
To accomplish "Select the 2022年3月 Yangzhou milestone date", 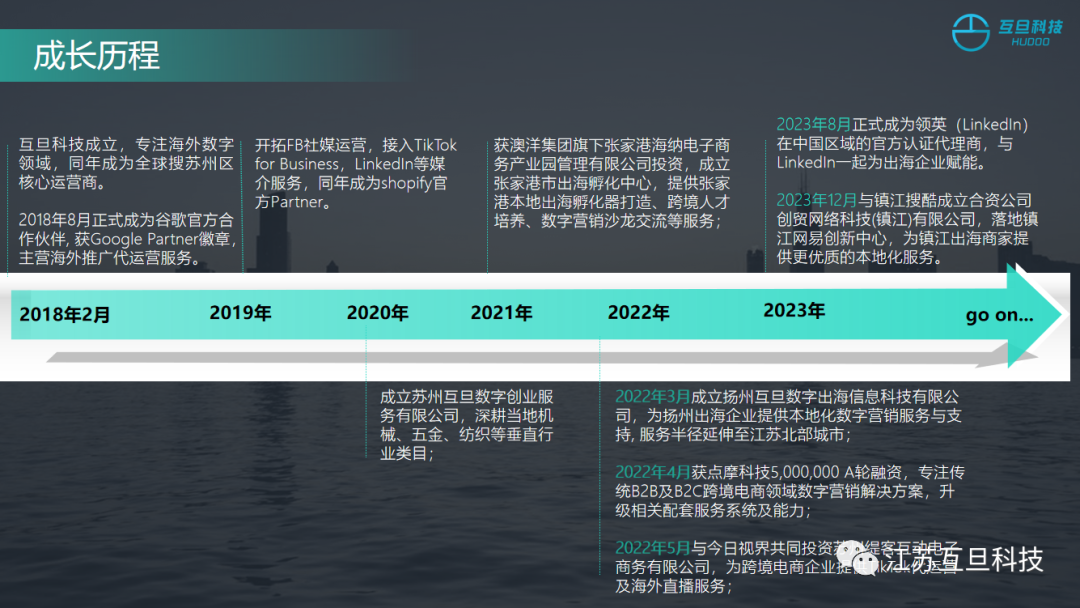I will click(652, 396).
